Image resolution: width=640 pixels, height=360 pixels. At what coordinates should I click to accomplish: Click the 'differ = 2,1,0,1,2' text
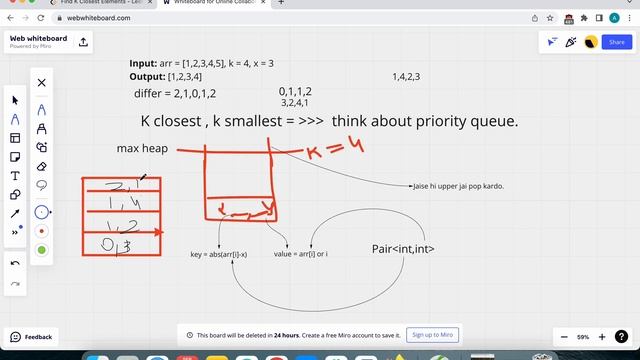[175, 93]
